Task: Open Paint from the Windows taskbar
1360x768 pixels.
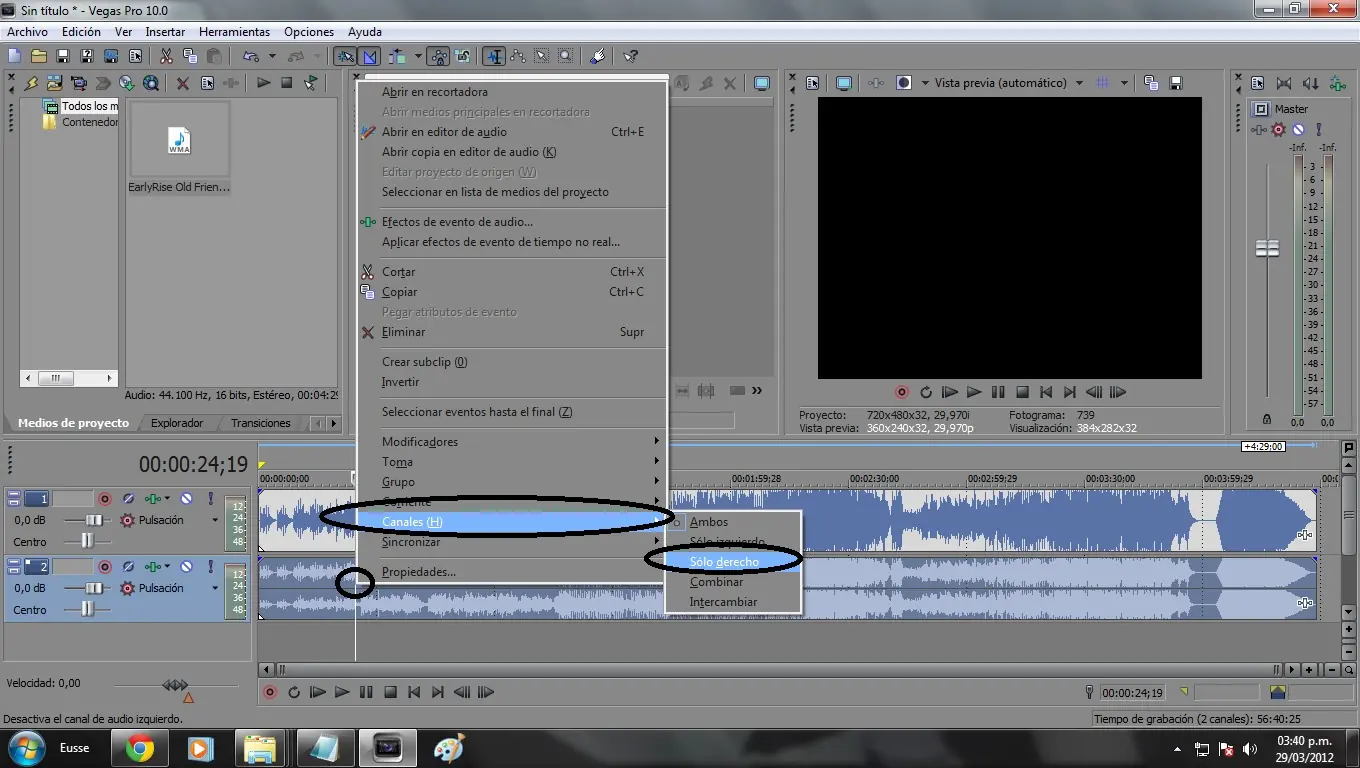Action: pos(450,747)
